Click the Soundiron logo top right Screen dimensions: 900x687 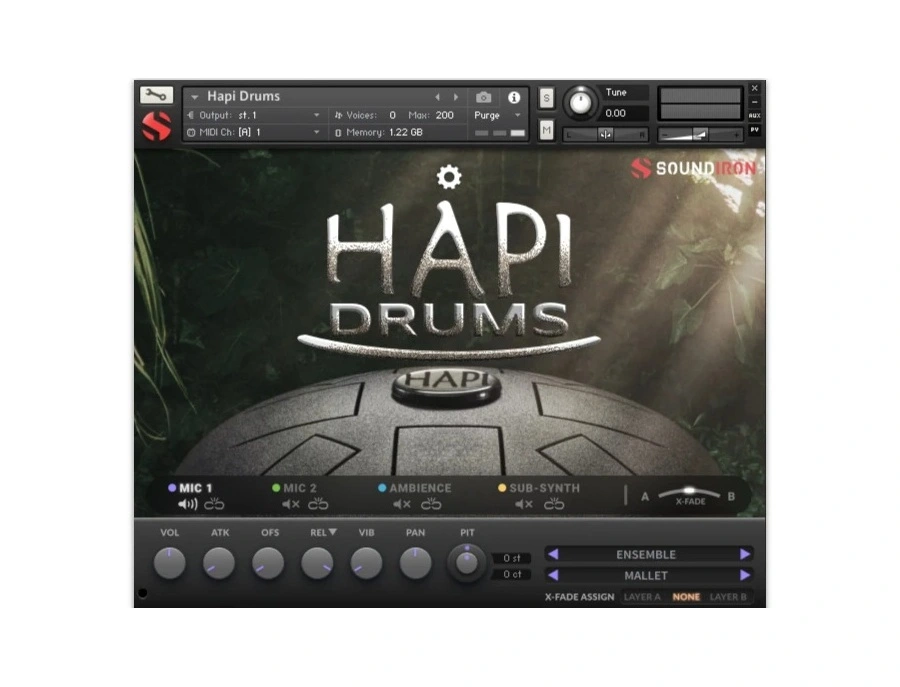tap(693, 168)
